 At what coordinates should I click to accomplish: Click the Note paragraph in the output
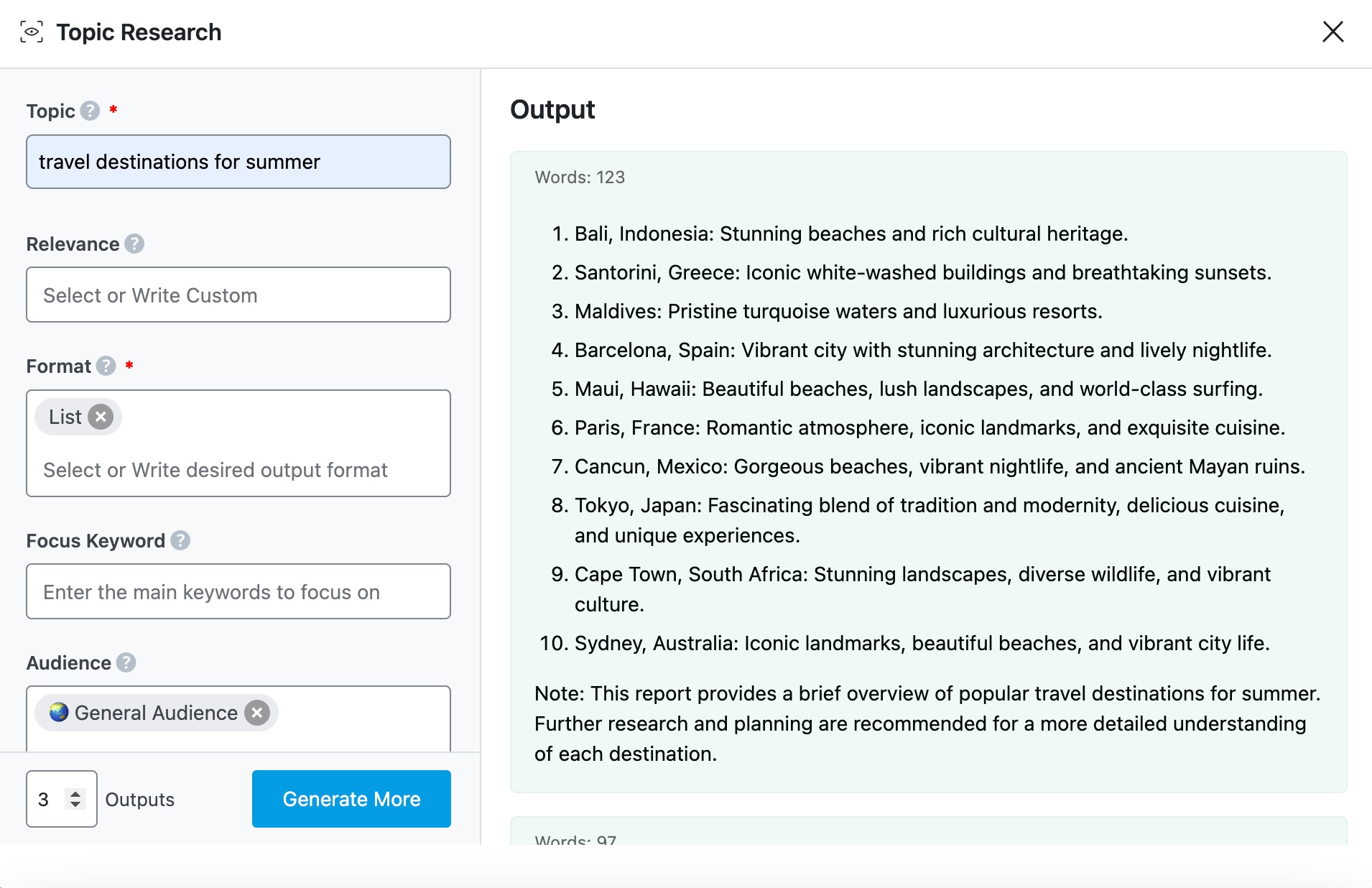click(x=928, y=723)
